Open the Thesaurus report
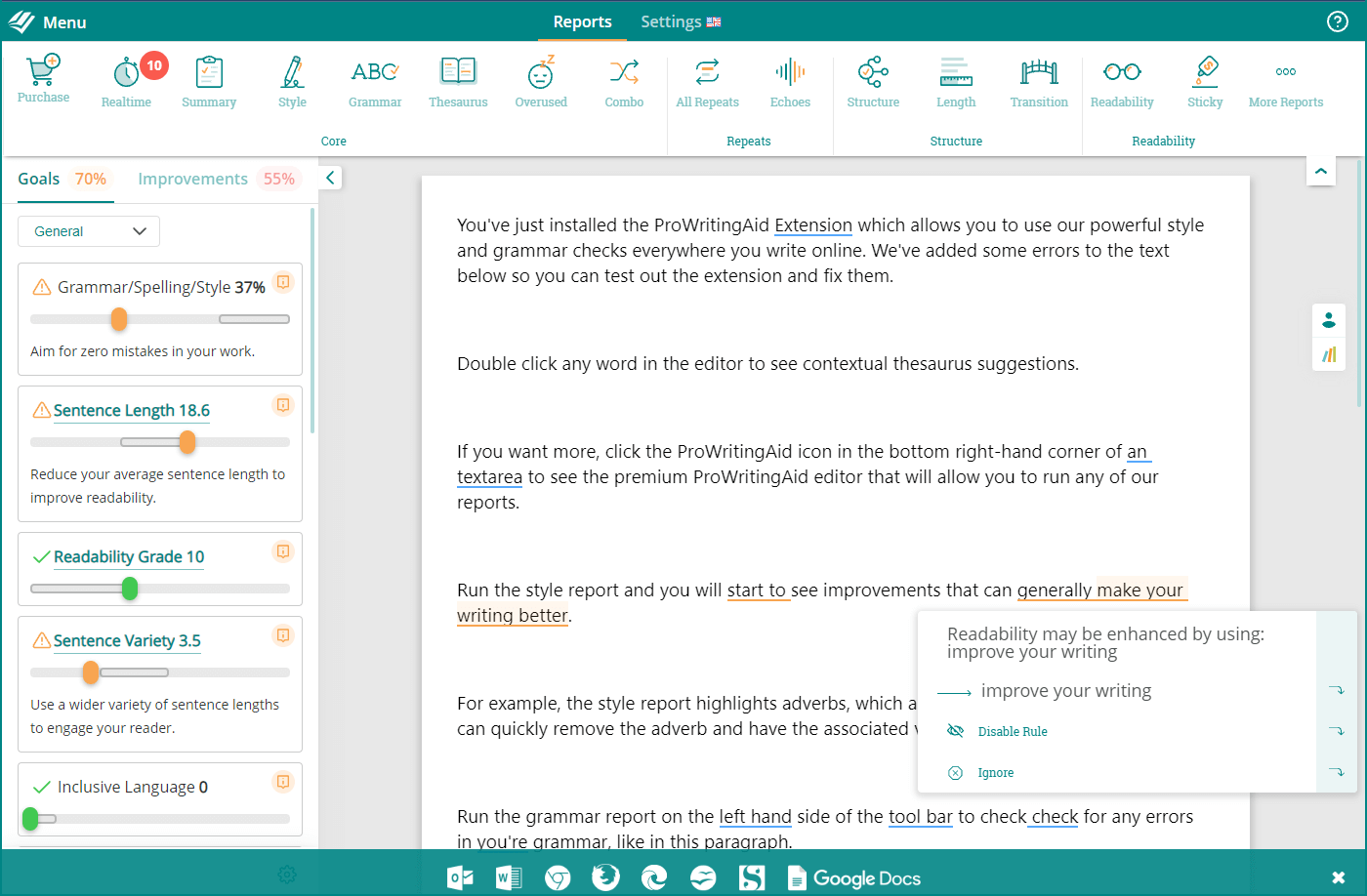 458,81
